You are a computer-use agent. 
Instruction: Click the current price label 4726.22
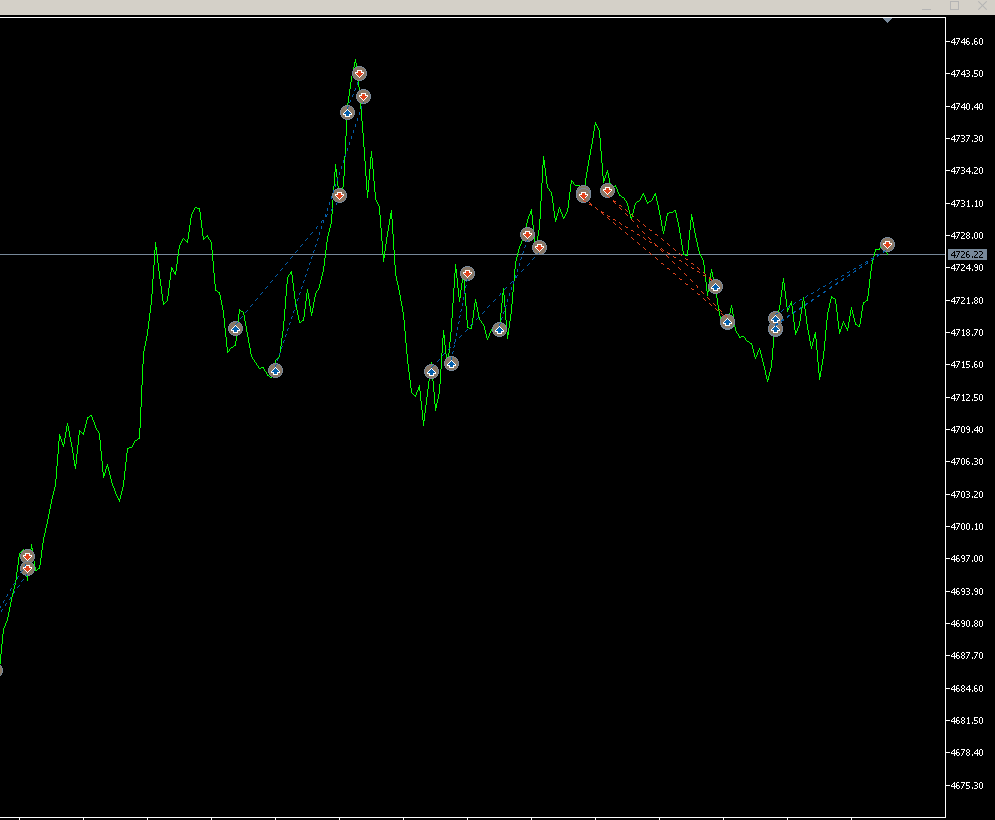[x=968, y=255]
